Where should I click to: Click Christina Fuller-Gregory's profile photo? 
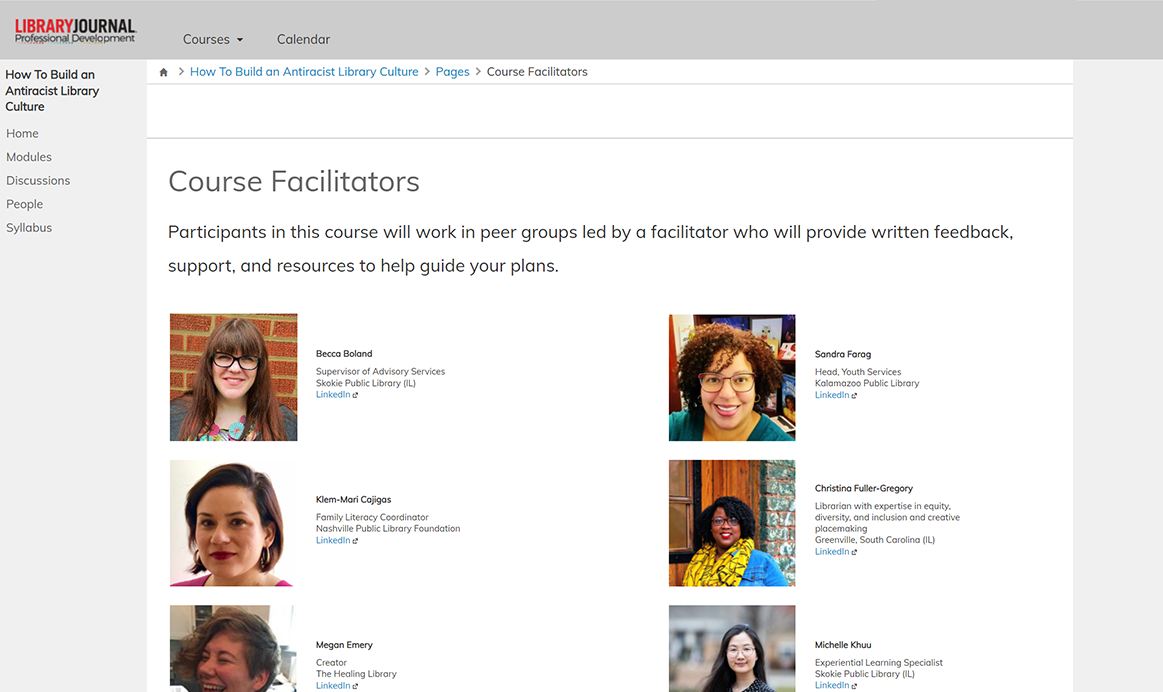pos(732,522)
